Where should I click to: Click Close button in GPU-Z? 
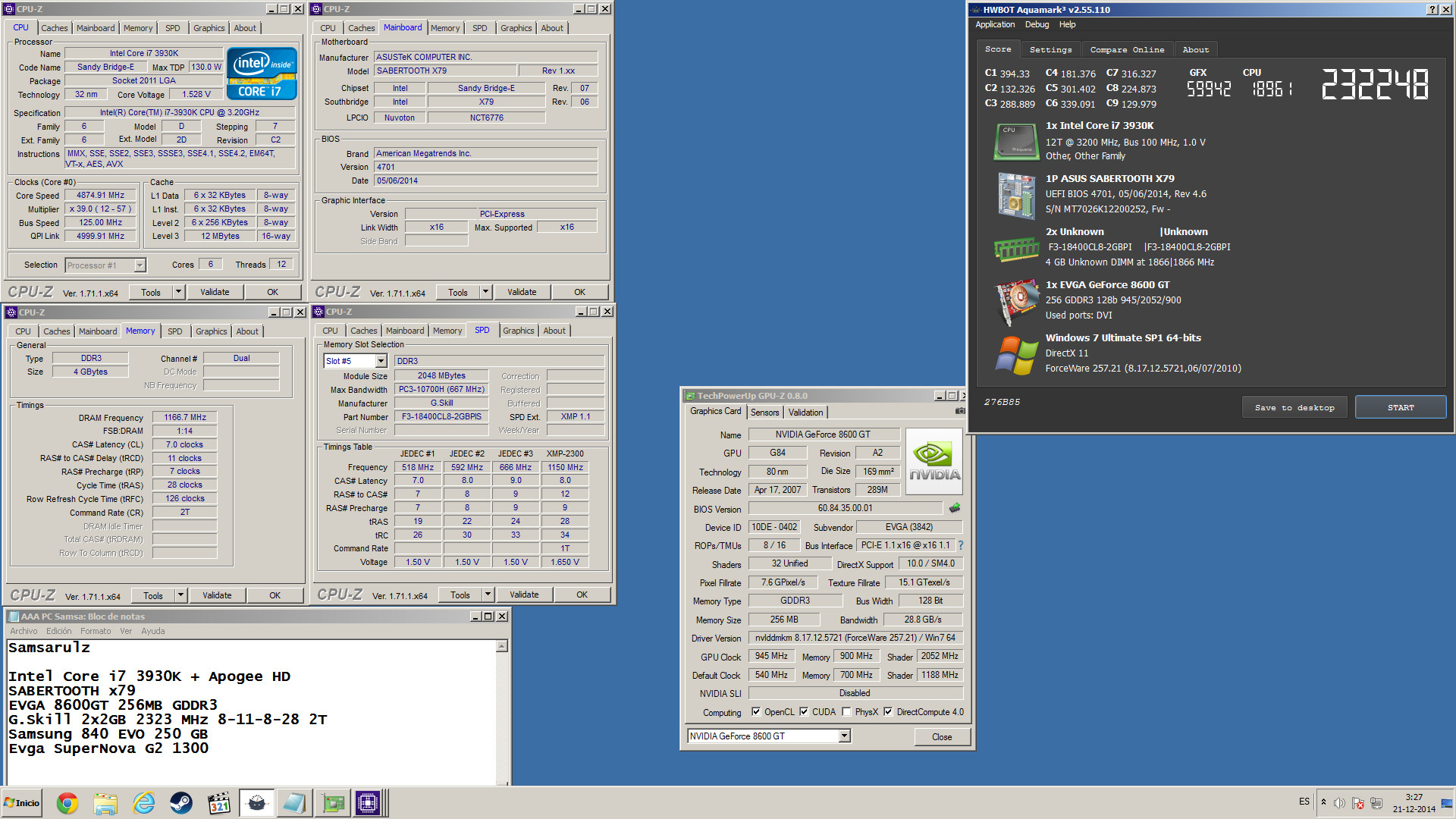(942, 737)
